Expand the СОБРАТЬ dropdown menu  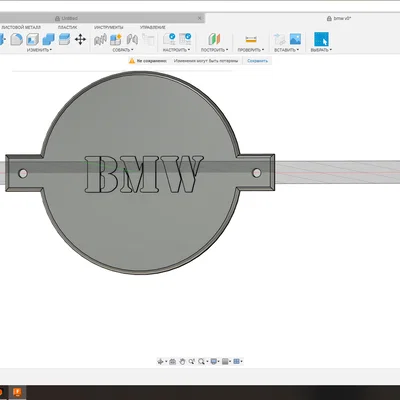(123, 50)
